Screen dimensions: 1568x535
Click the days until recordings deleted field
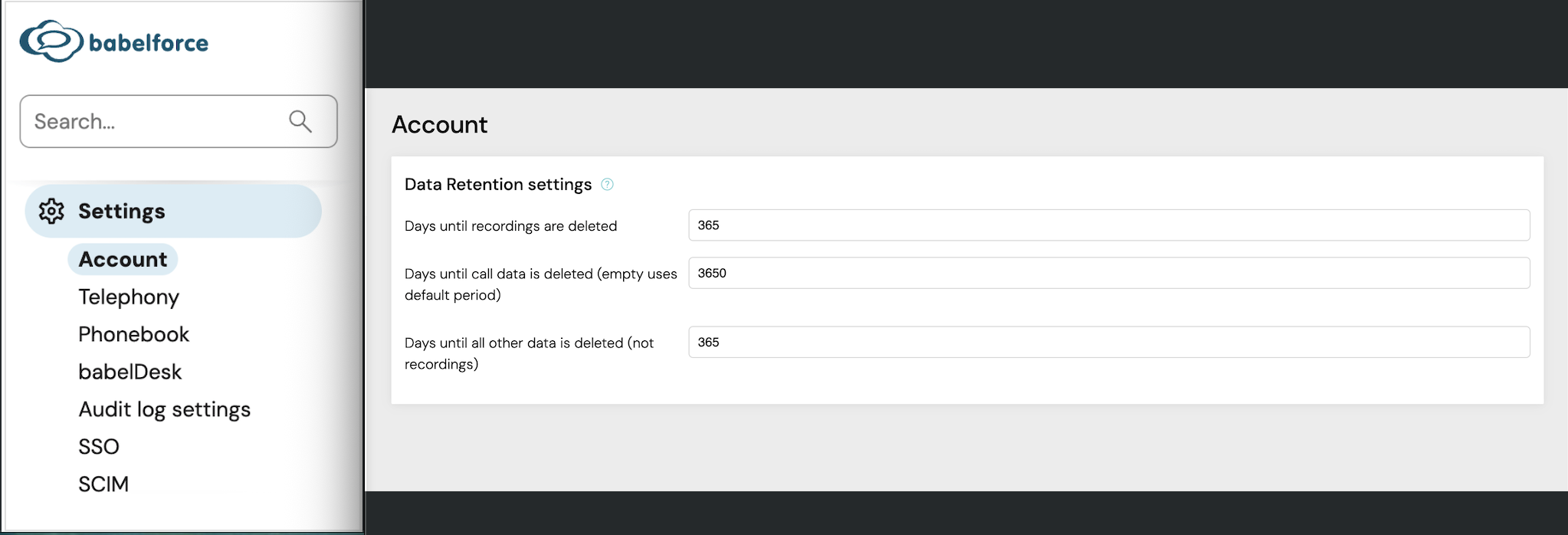point(1109,225)
